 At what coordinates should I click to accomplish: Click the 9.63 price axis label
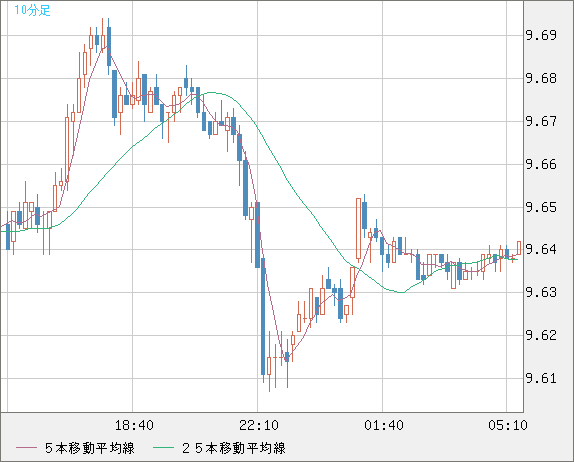[541, 292]
